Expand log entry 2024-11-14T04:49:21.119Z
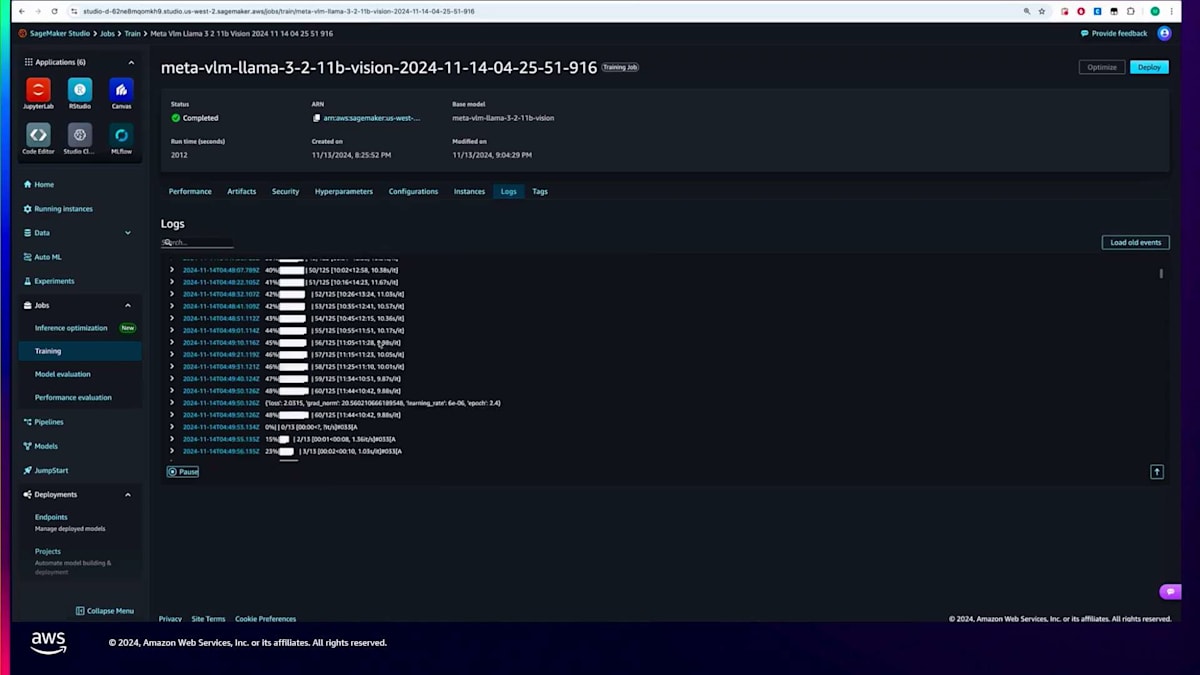This screenshot has height=675, width=1200. coord(172,354)
